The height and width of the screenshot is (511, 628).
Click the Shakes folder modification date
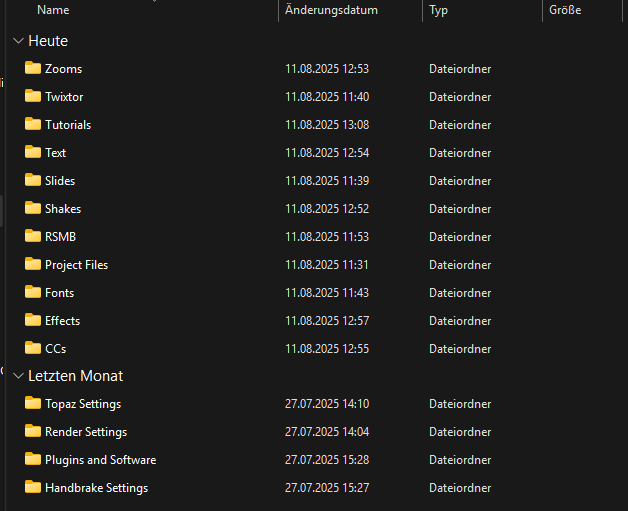pos(327,209)
